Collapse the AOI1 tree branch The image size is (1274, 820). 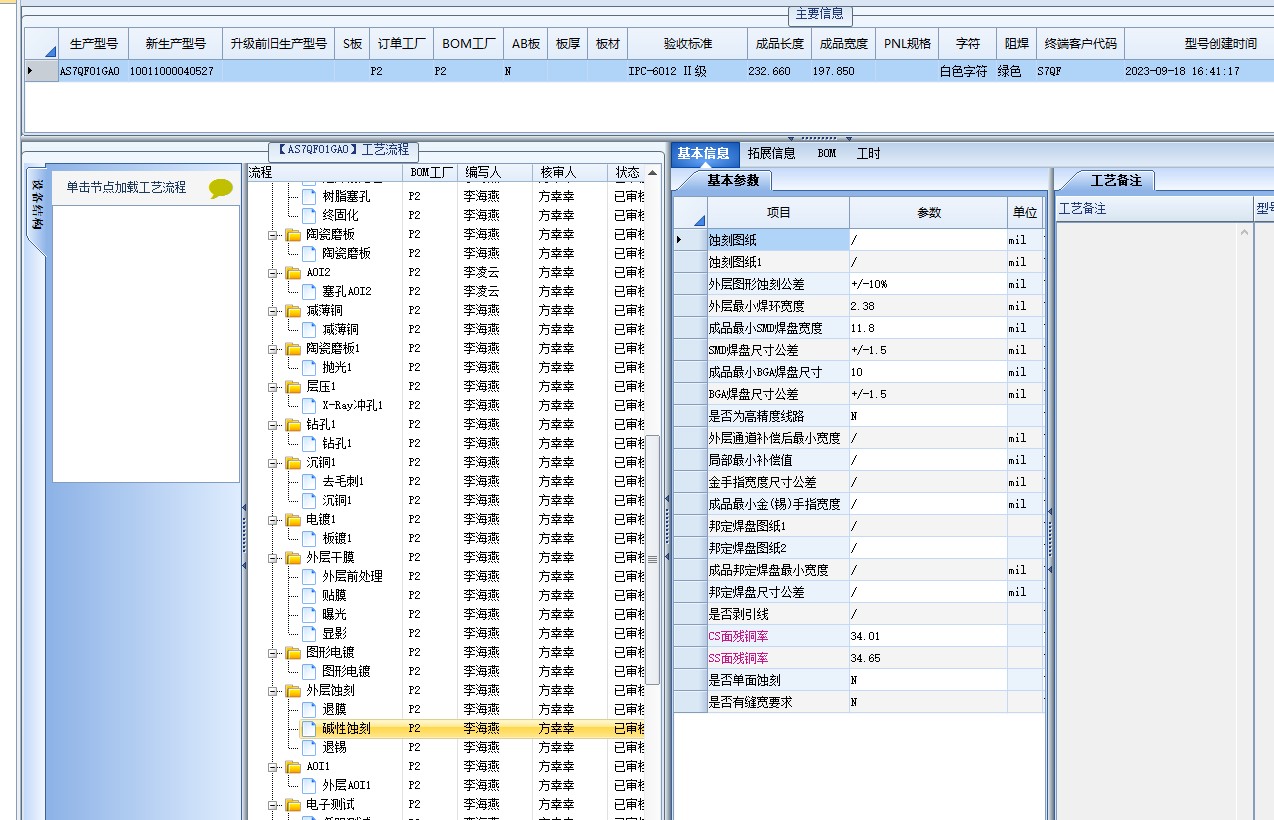[274, 766]
